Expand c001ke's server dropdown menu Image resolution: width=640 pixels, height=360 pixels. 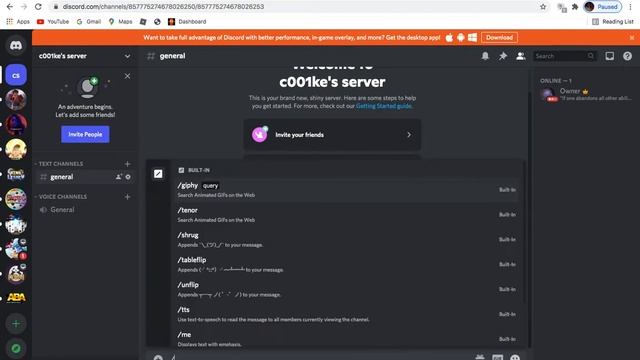(x=127, y=56)
